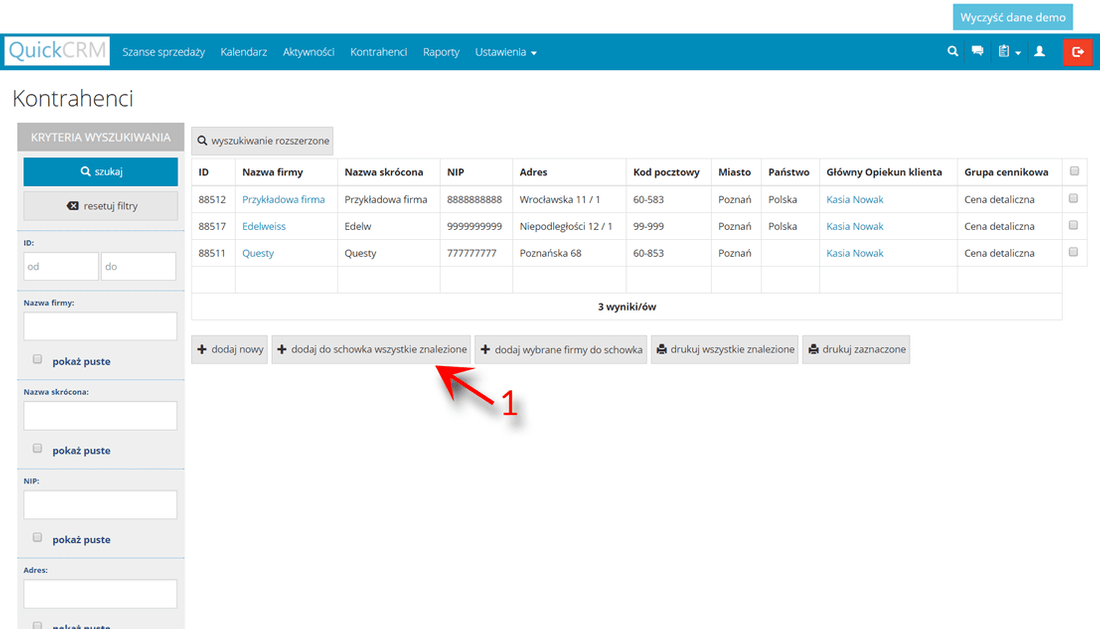Focus the ID 'od' input field

(x=61, y=266)
